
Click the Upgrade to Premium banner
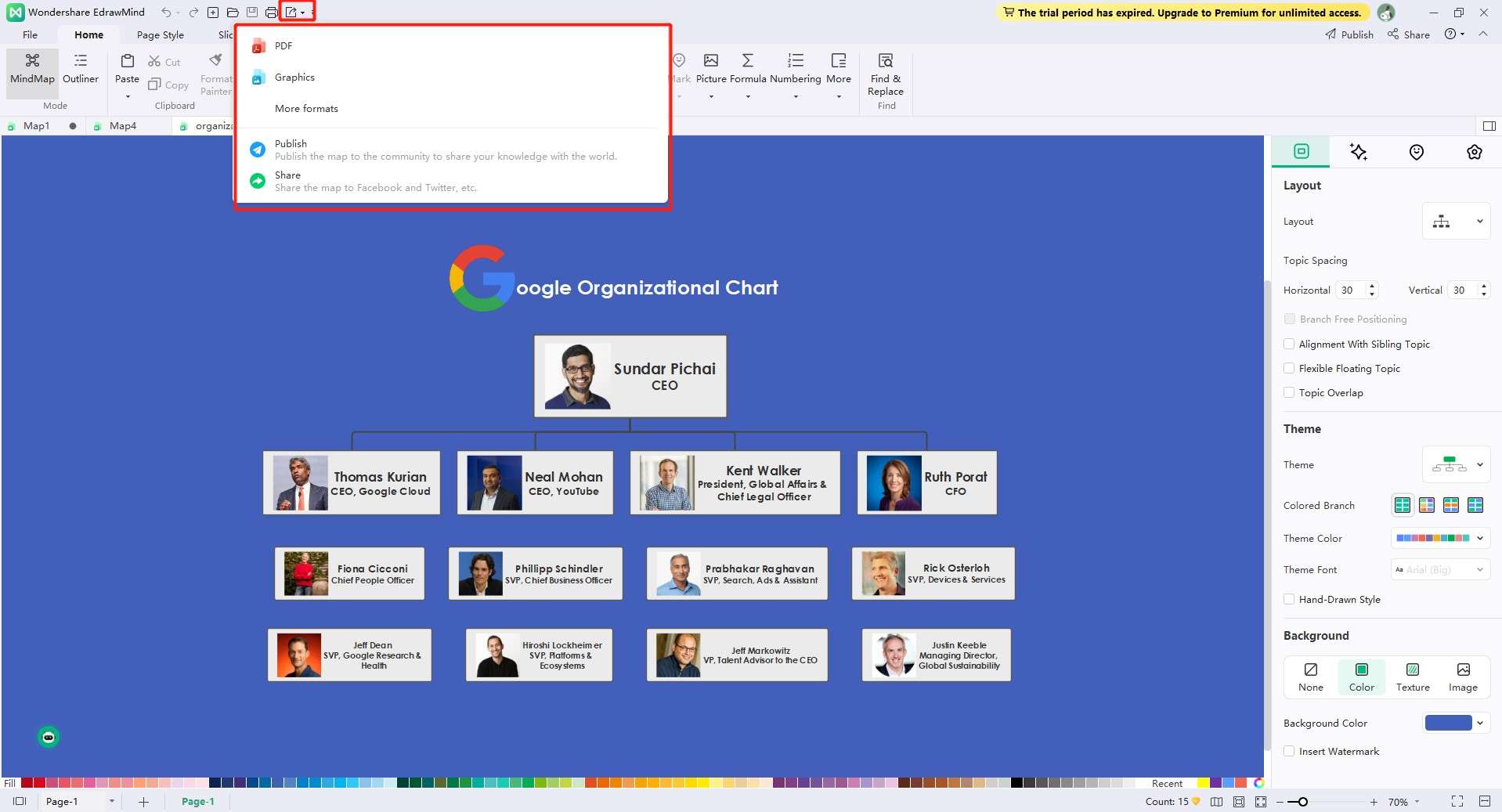click(1182, 13)
